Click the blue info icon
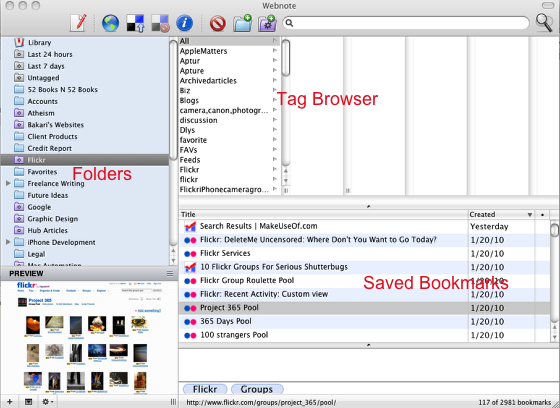The width and height of the screenshot is (560, 408). (x=185, y=23)
